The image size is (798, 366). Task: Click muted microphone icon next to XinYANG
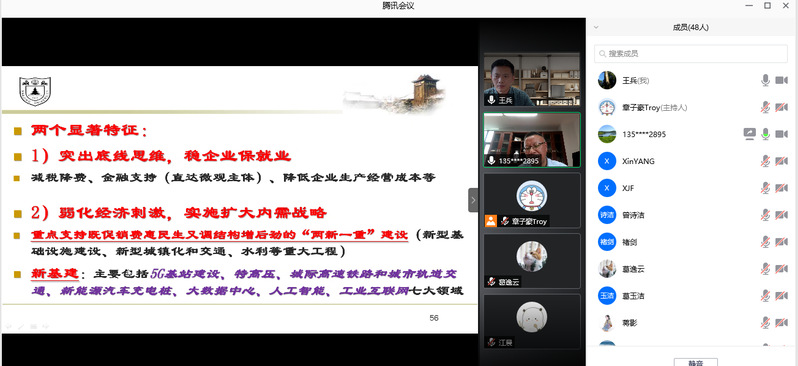coord(765,161)
